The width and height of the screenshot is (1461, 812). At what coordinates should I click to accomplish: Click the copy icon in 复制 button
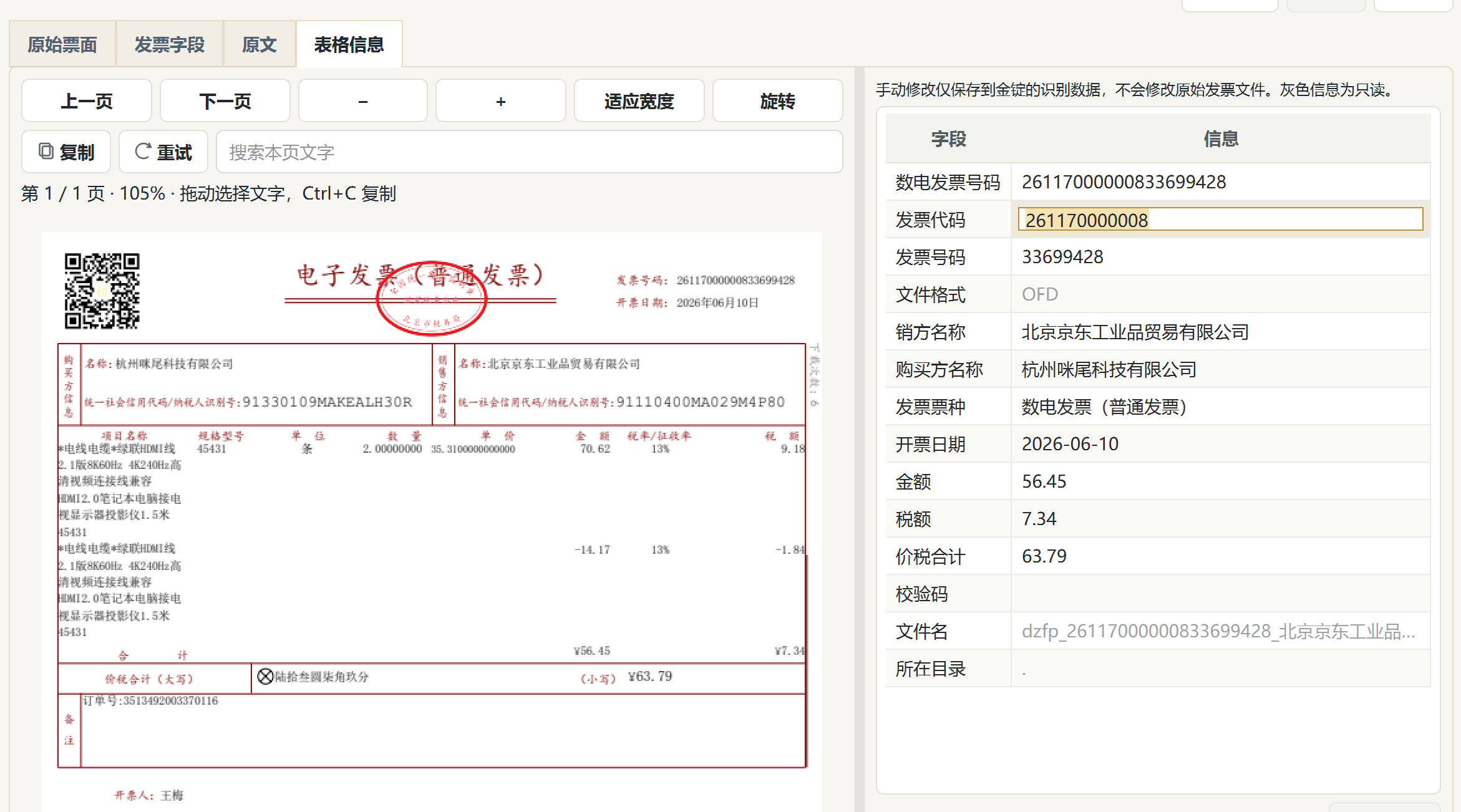46,151
